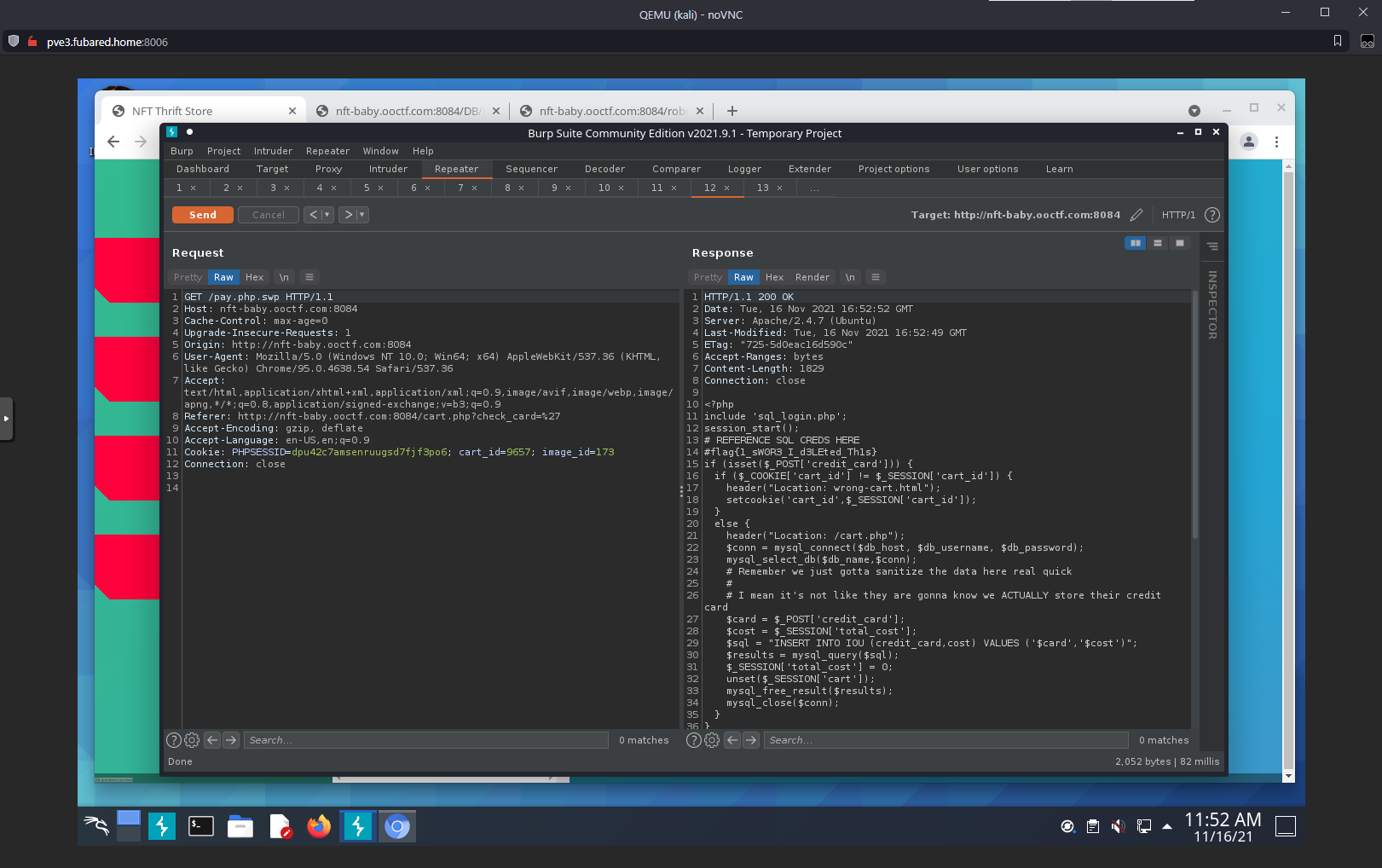1382x868 pixels.
Task: Open the Intruder menu in menu bar
Action: click(x=273, y=151)
